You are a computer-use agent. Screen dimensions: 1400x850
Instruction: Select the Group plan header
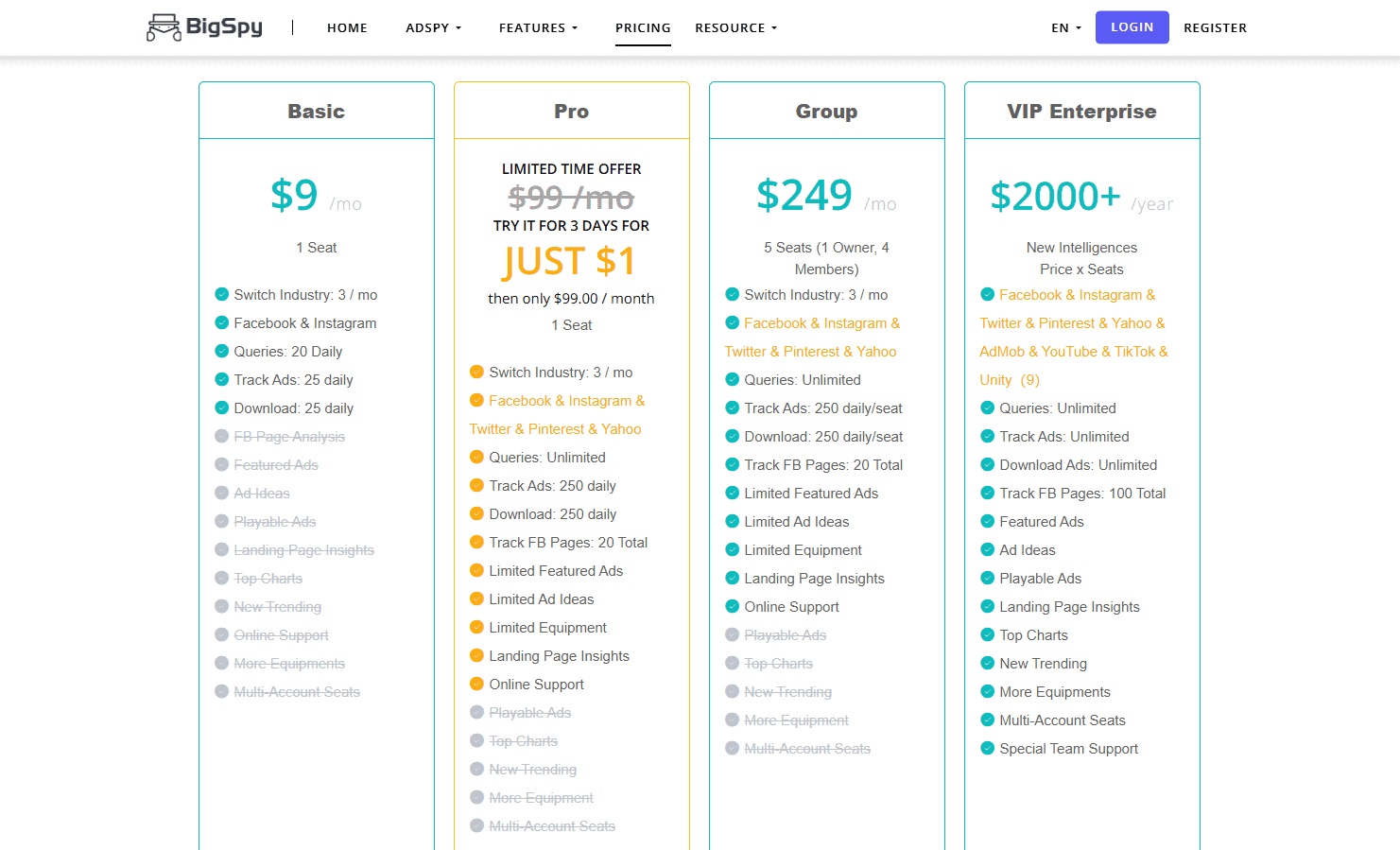point(827,112)
